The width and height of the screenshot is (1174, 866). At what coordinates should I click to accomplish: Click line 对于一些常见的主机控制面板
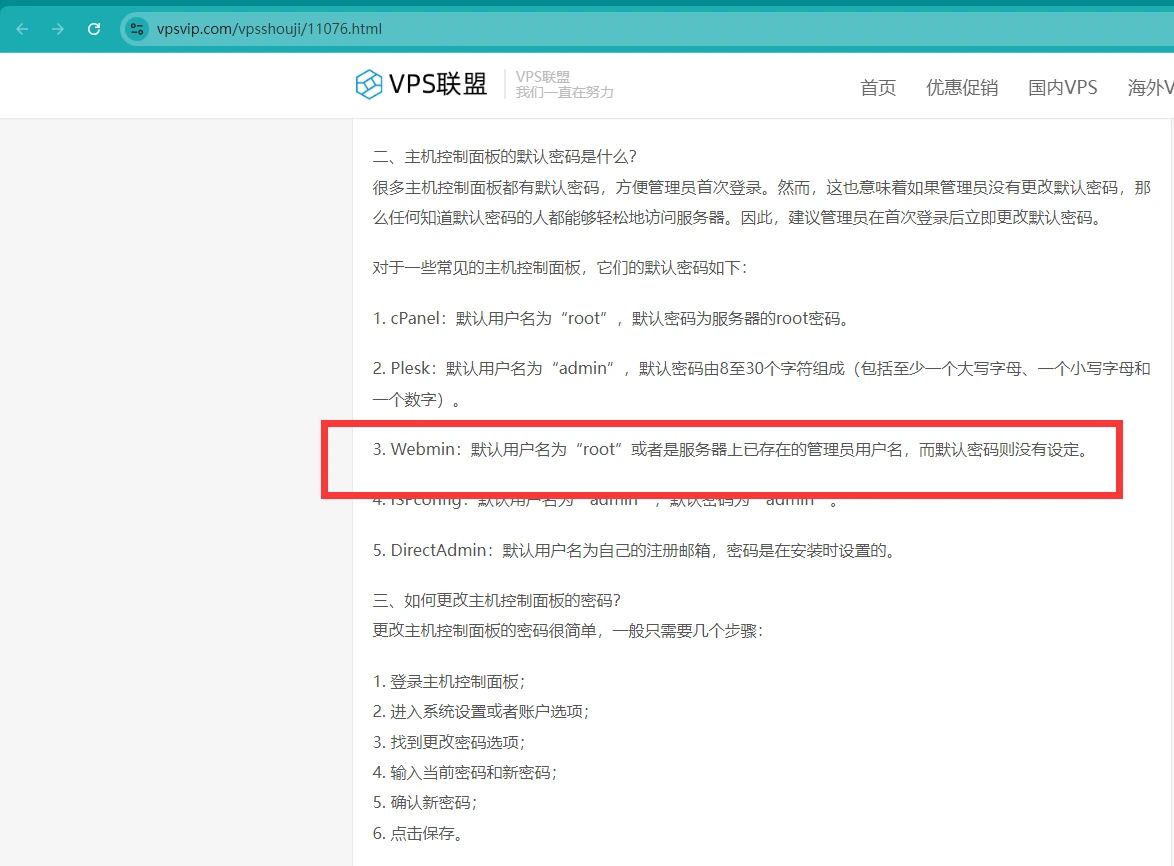[x=560, y=268]
